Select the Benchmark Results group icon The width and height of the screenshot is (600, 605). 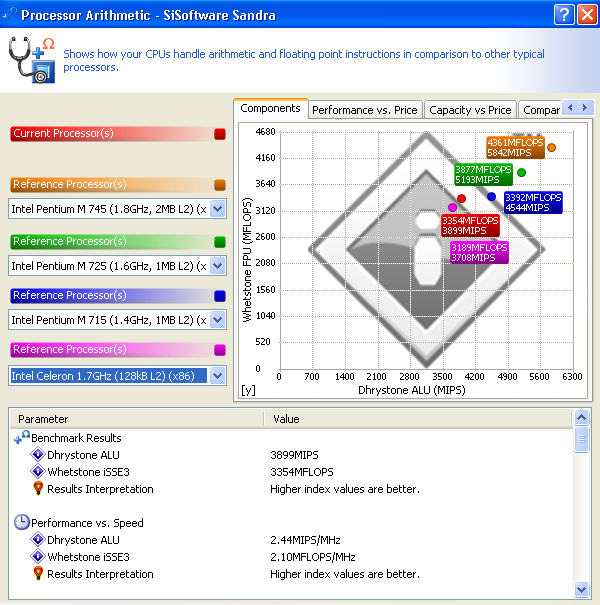point(22,438)
